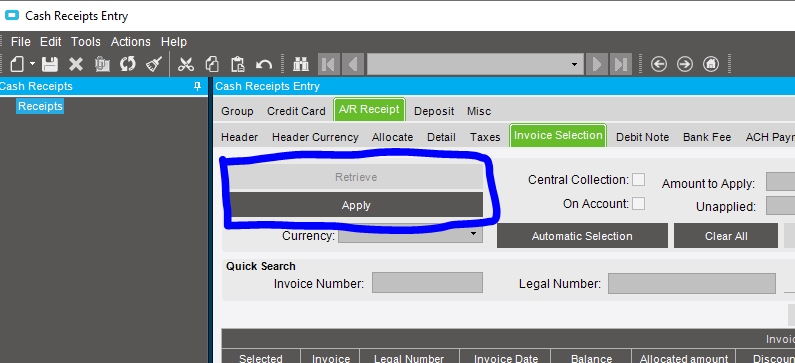Click the Invoice column header
The image size is (795, 363).
point(331,356)
